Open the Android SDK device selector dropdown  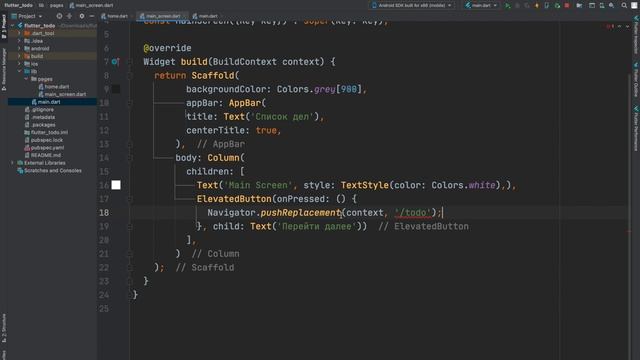(411, 6)
